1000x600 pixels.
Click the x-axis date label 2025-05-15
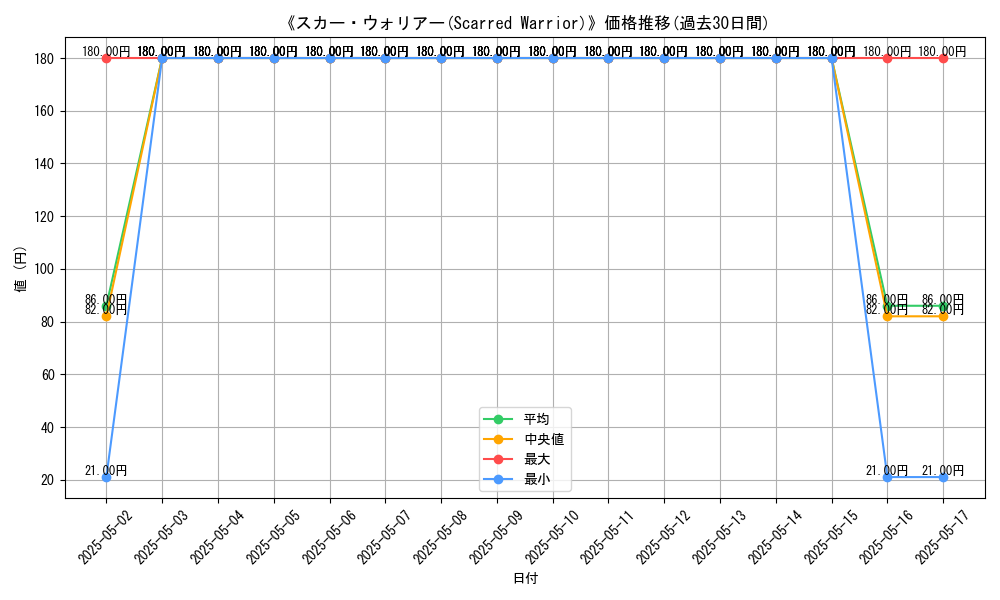point(831,537)
